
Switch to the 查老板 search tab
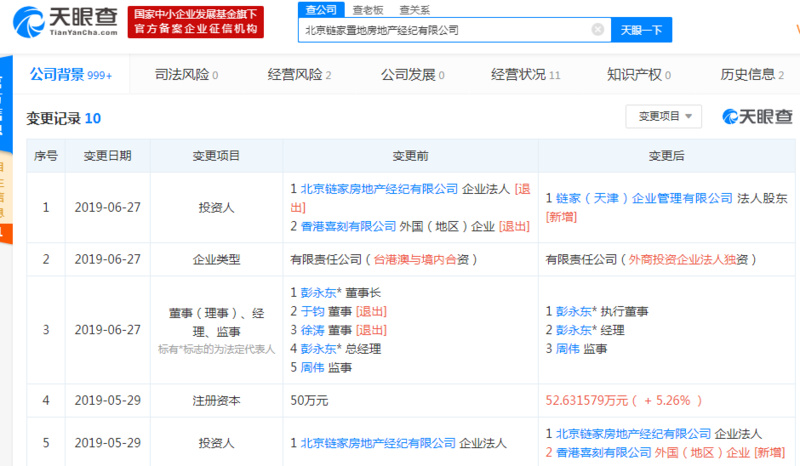click(x=368, y=10)
